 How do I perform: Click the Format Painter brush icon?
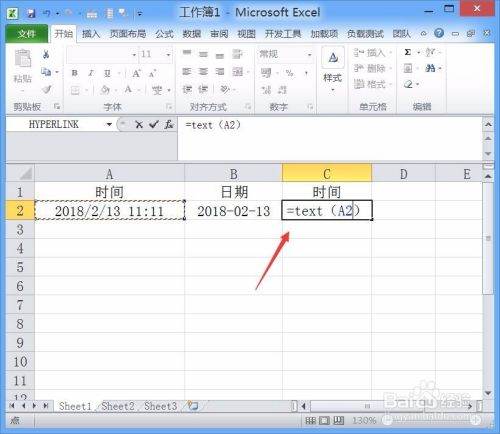pyautogui.click(x=47, y=89)
